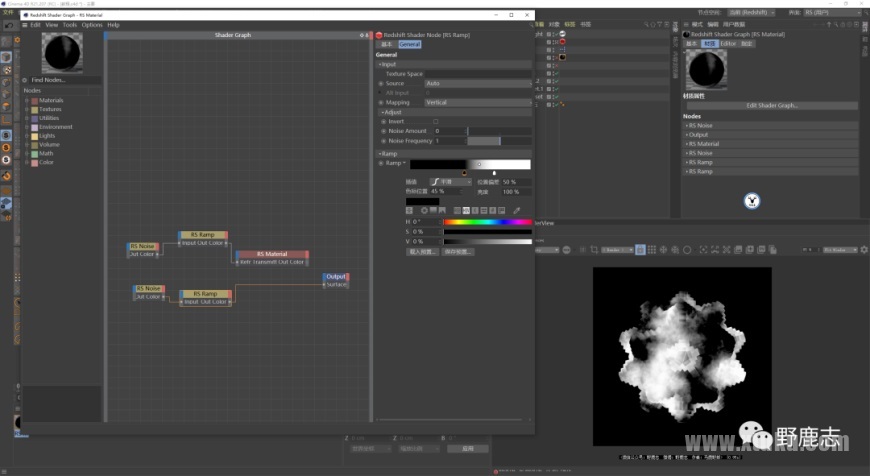Click the hue H gradient slider

pos(488,222)
